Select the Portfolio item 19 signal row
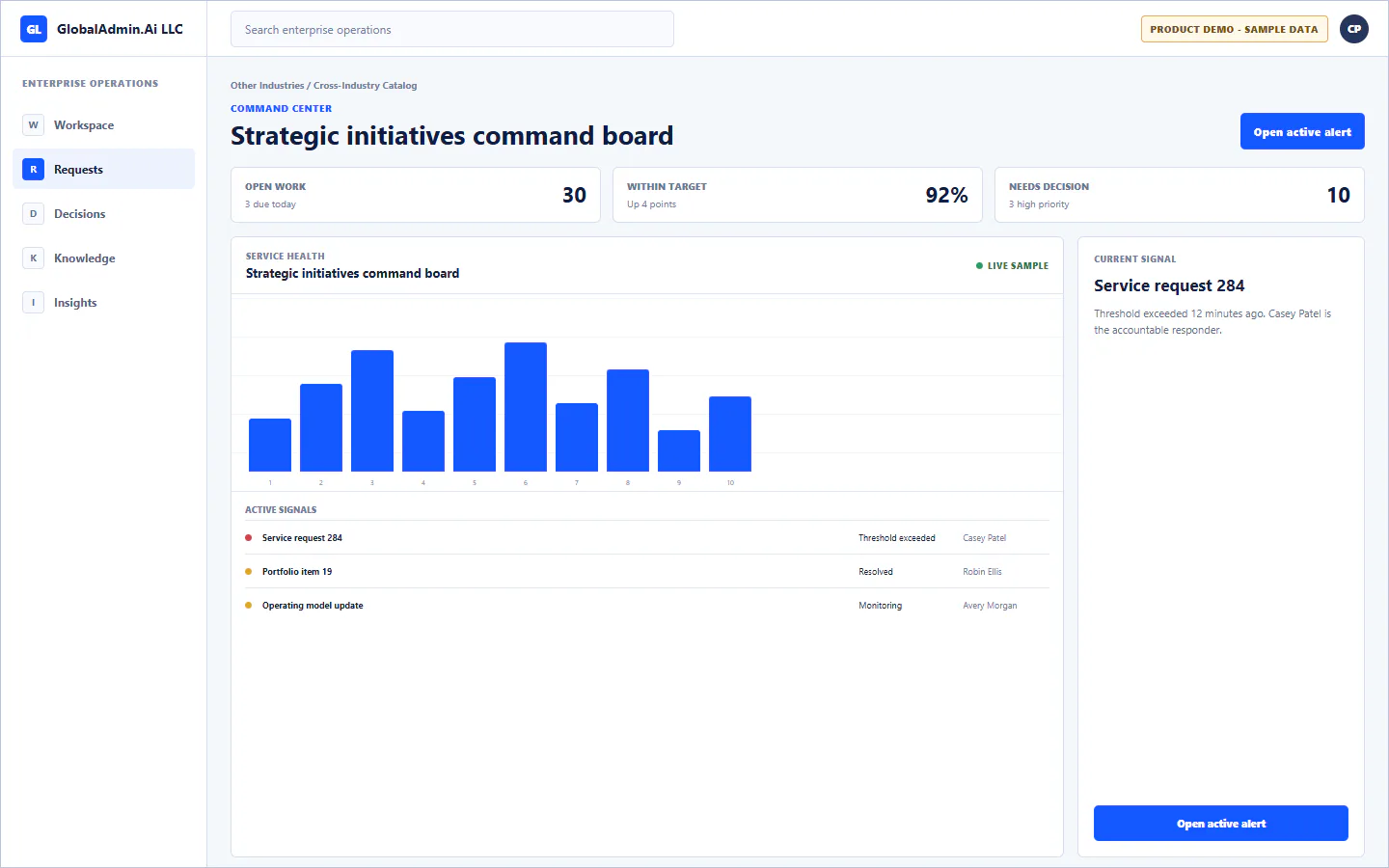This screenshot has width=1389, height=868. click(647, 572)
